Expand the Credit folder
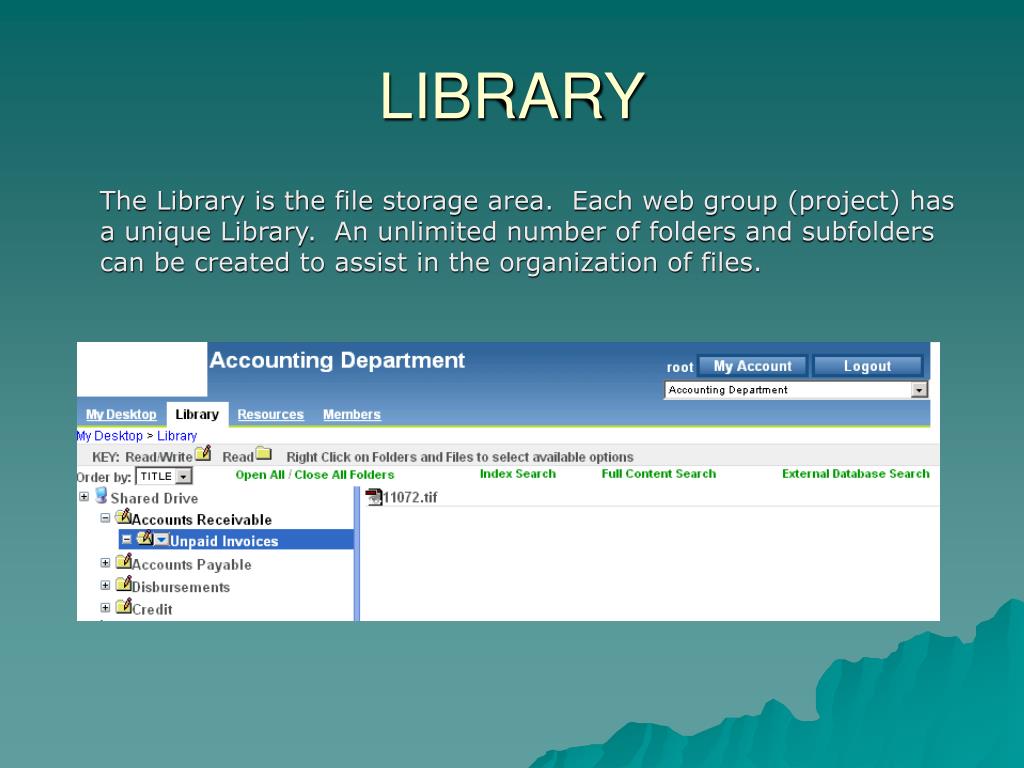The height and width of the screenshot is (768, 1024). (x=105, y=607)
